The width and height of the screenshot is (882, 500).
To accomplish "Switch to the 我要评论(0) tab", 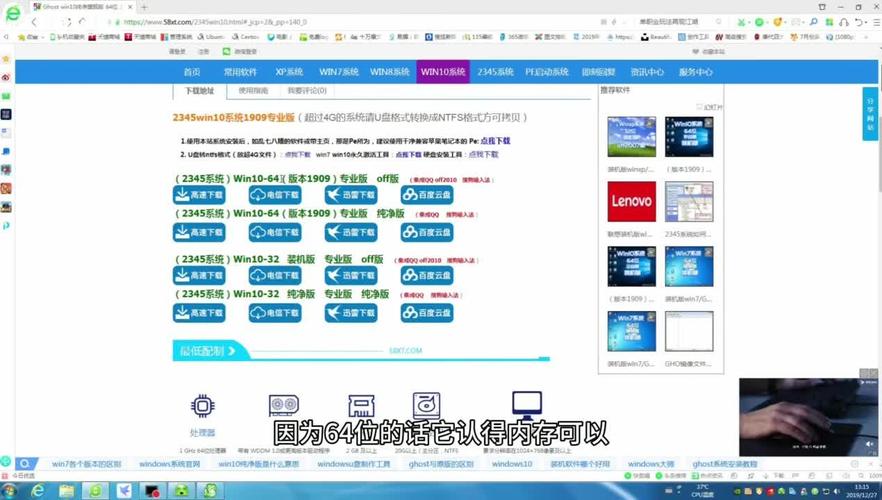I will pos(307,91).
